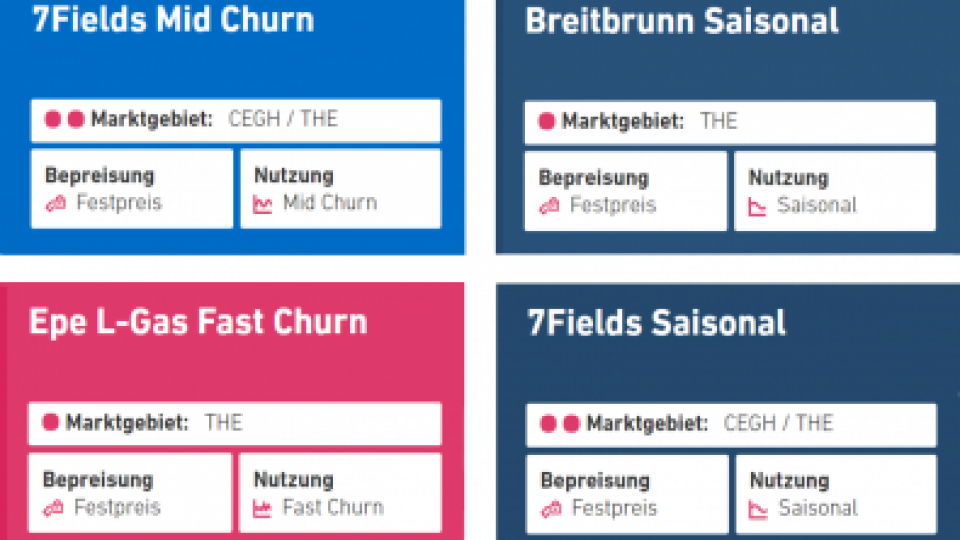Click the Mid Churn chart icon

[263, 204]
